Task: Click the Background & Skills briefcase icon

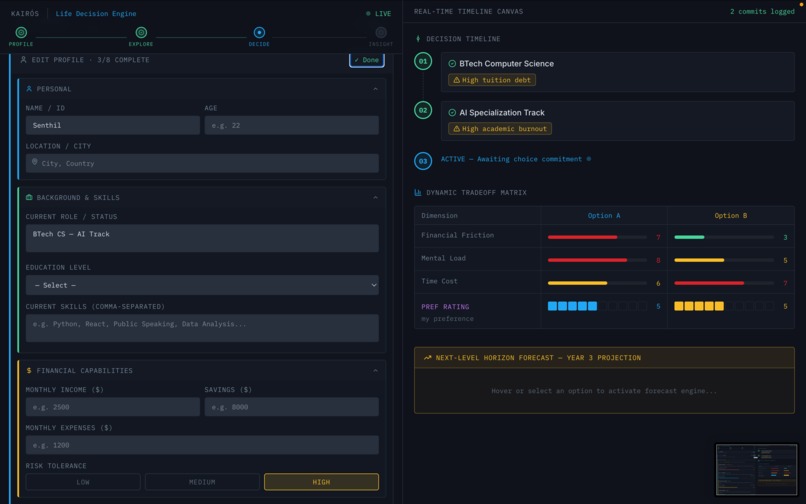Action: (29, 197)
